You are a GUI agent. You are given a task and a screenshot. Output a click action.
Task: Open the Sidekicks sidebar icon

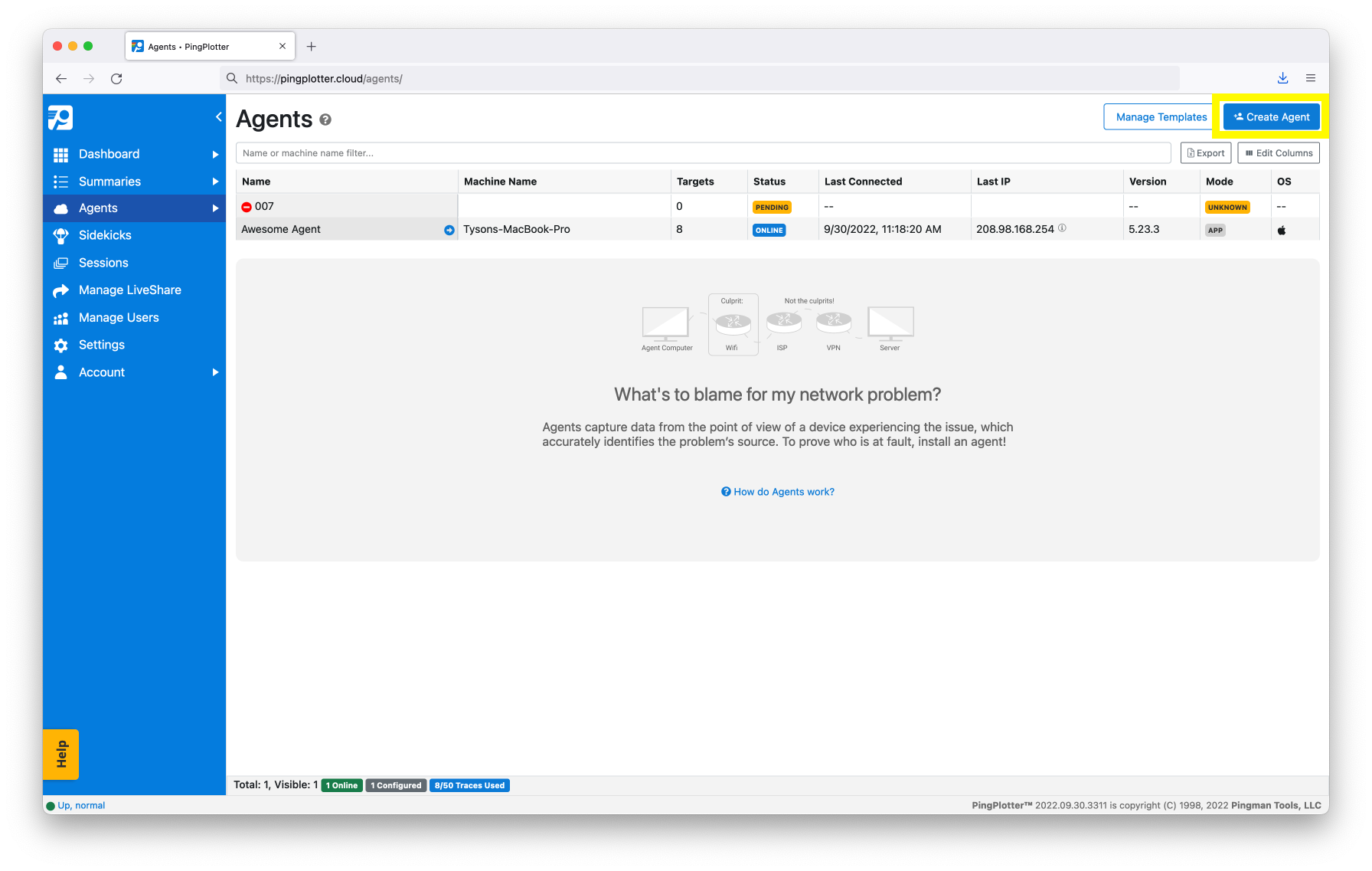point(61,235)
